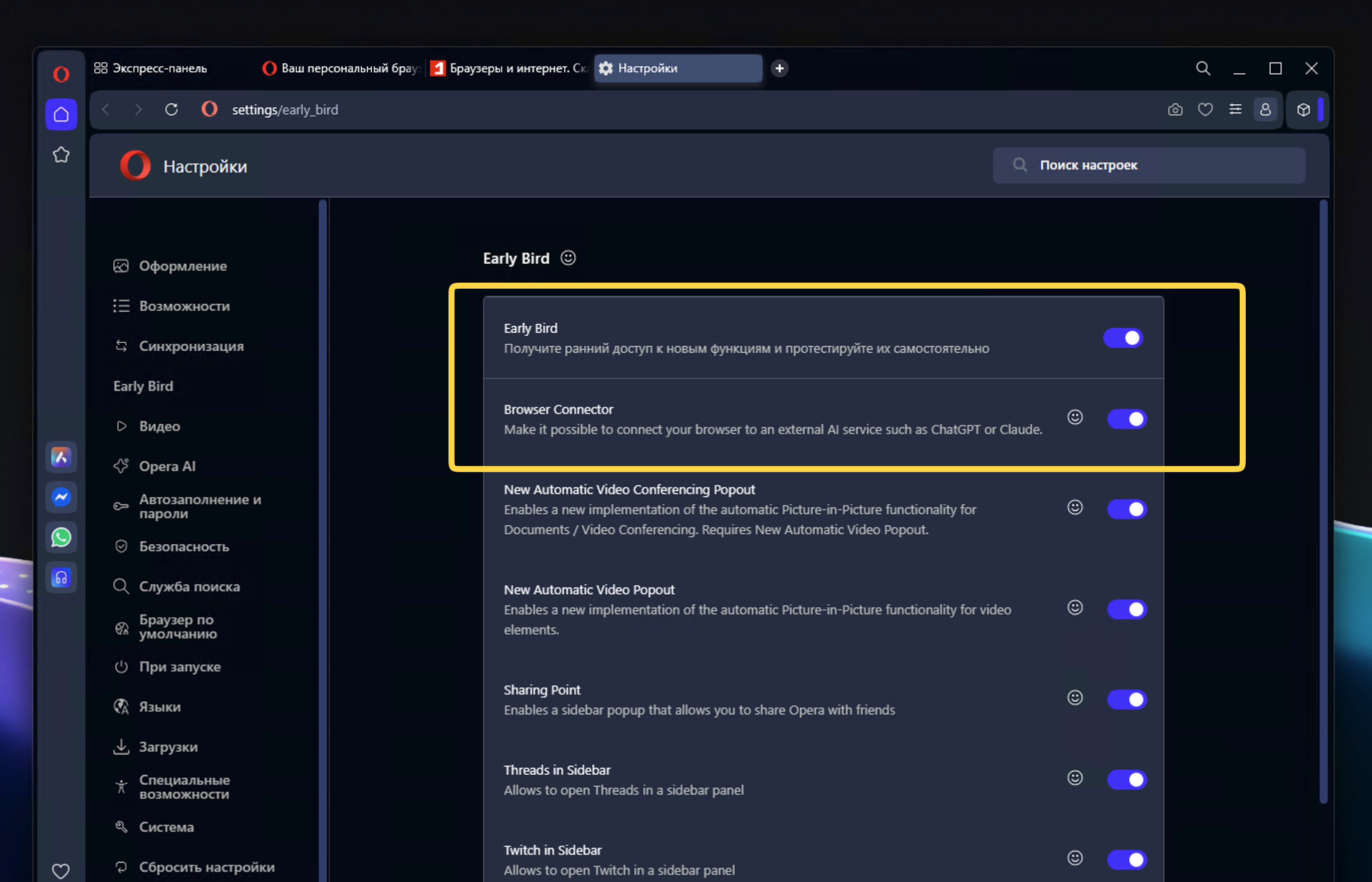Viewport: 1372px width, 882px height.
Task: Reload the settings page
Action: pos(171,109)
